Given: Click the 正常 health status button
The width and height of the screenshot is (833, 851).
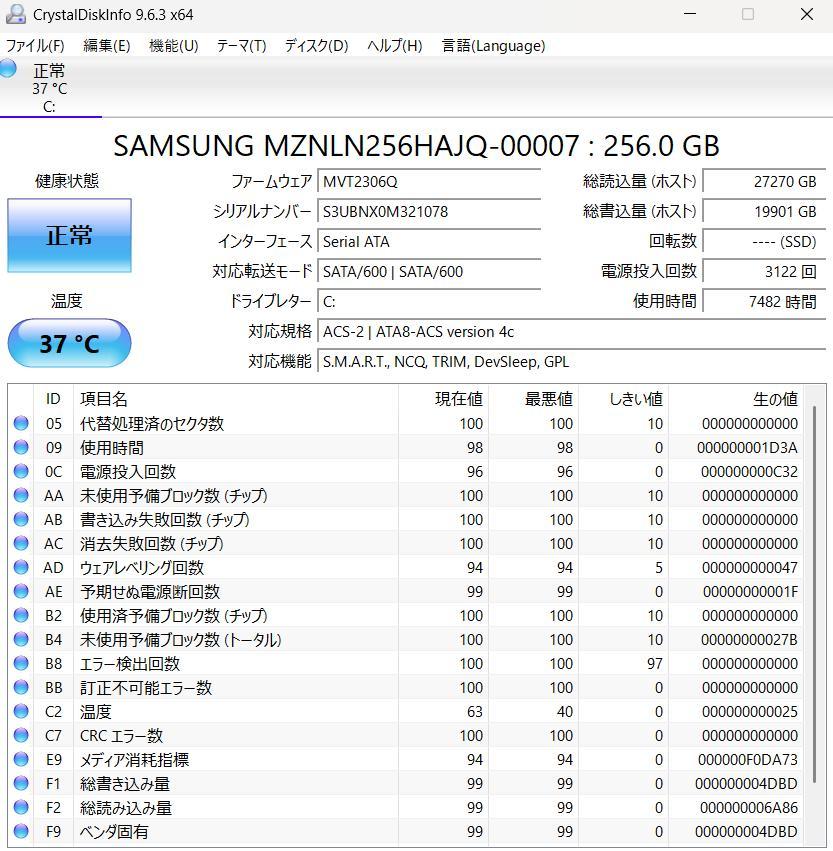Looking at the screenshot, I should pyautogui.click(x=69, y=235).
